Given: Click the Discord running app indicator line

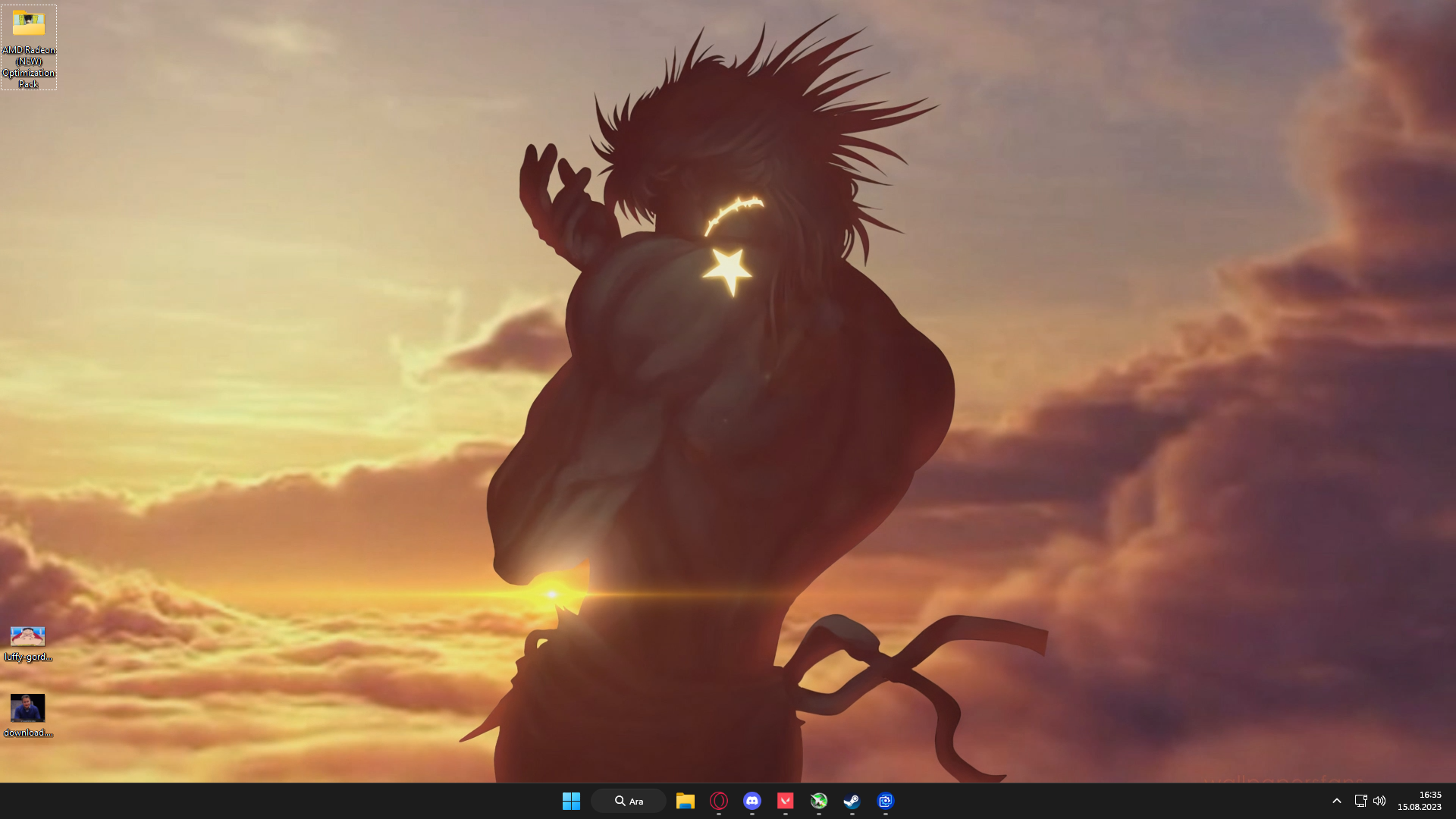Looking at the screenshot, I should coord(752,814).
